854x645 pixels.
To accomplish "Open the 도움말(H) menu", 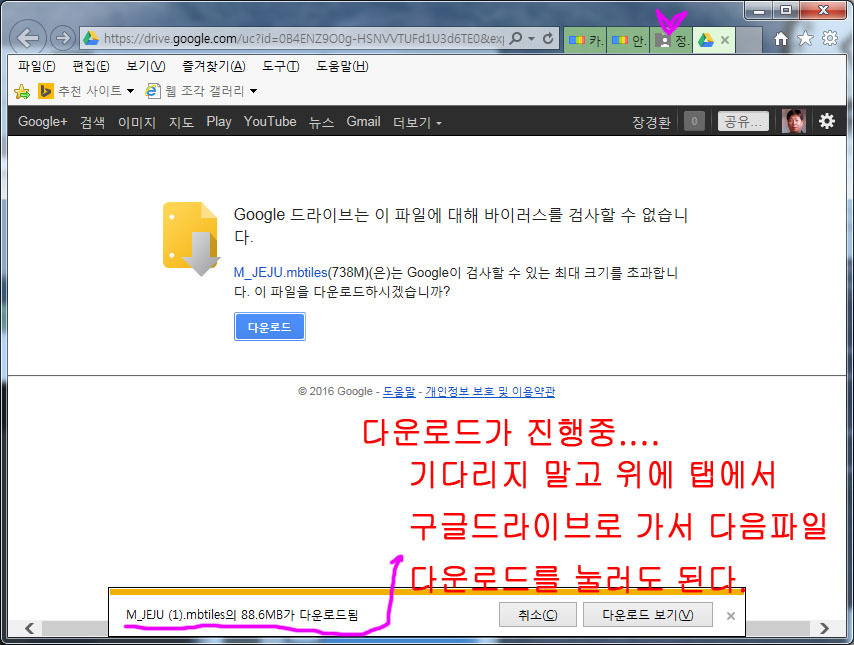I will point(342,66).
